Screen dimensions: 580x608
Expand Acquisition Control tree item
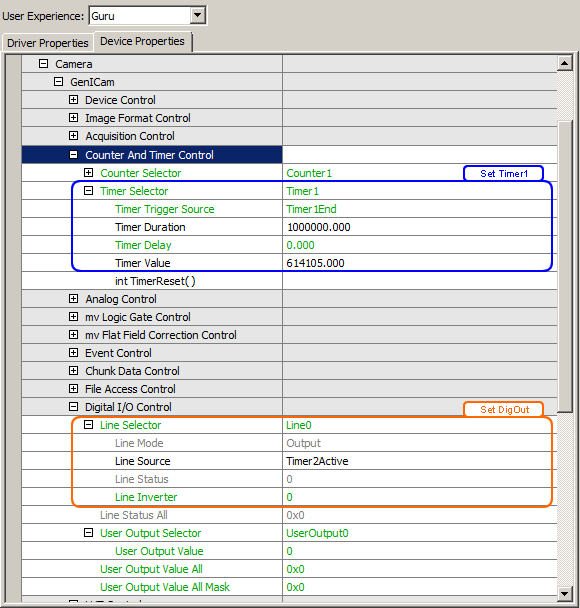click(x=73, y=135)
